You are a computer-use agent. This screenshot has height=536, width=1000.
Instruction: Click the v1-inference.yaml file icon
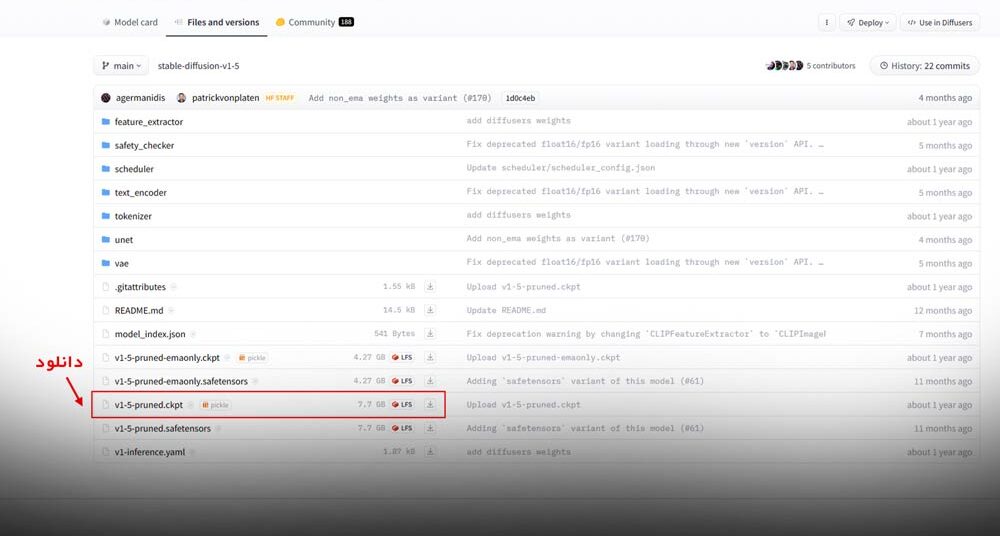(106, 452)
